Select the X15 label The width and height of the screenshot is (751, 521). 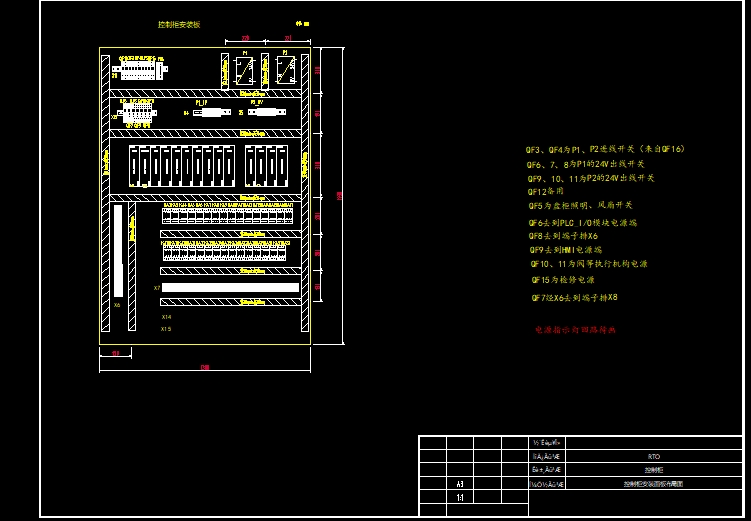(x=166, y=329)
